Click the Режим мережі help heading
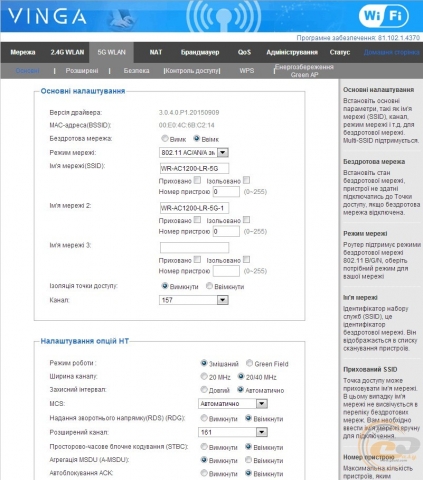Screen dimensions: 423x480 pos(365,233)
